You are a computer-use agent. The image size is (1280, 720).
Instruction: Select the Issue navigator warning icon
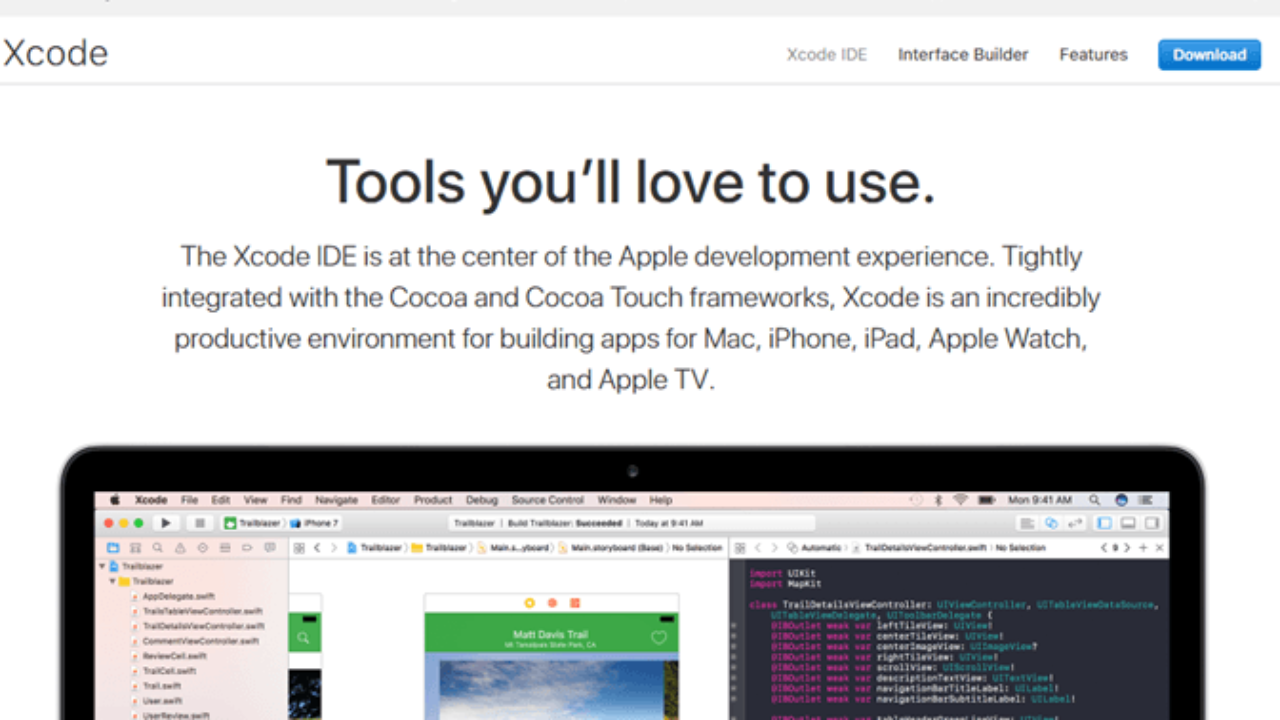(180, 548)
